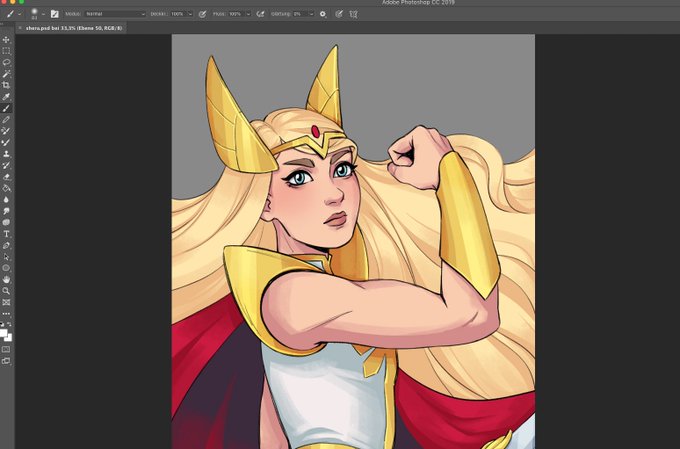Enable airbrush-style build-up

(x=260, y=14)
